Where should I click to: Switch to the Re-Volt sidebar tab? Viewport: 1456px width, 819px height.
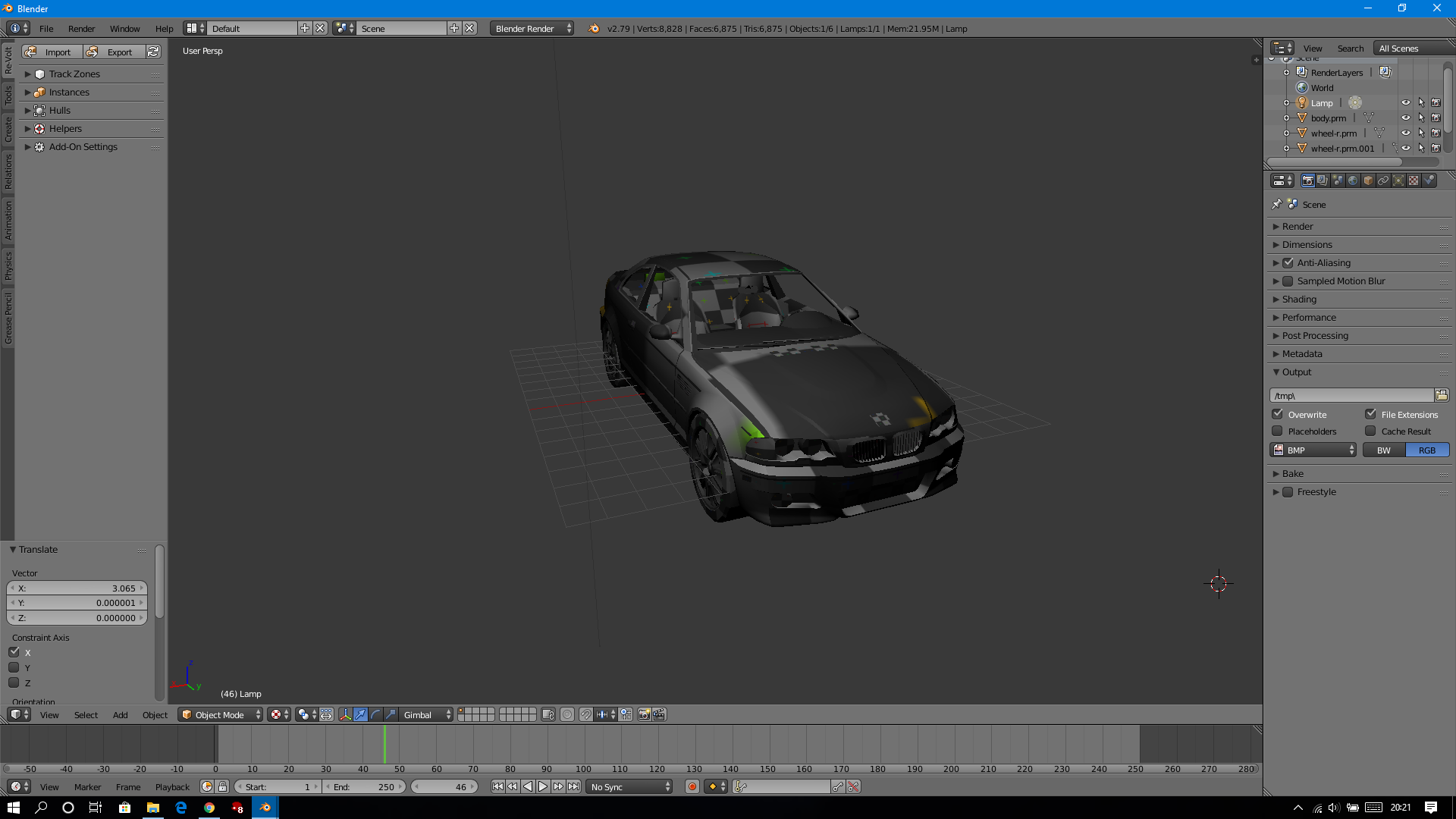click(8, 59)
